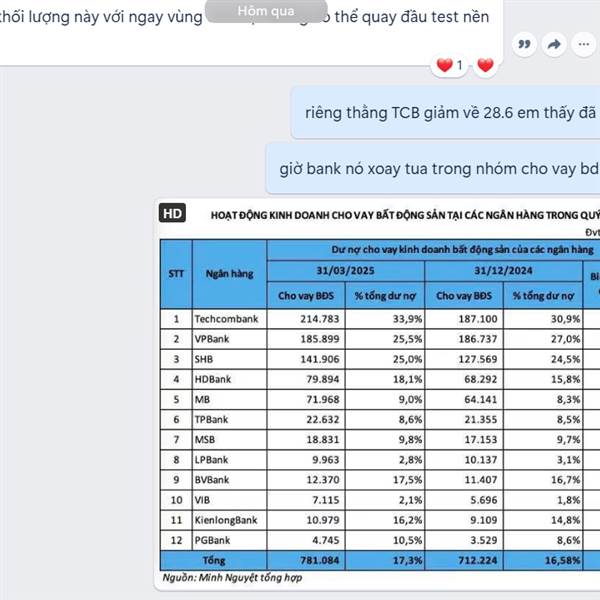600x600 pixels.
Task: Click value '214.783' for Techcombank
Action: pos(320,319)
